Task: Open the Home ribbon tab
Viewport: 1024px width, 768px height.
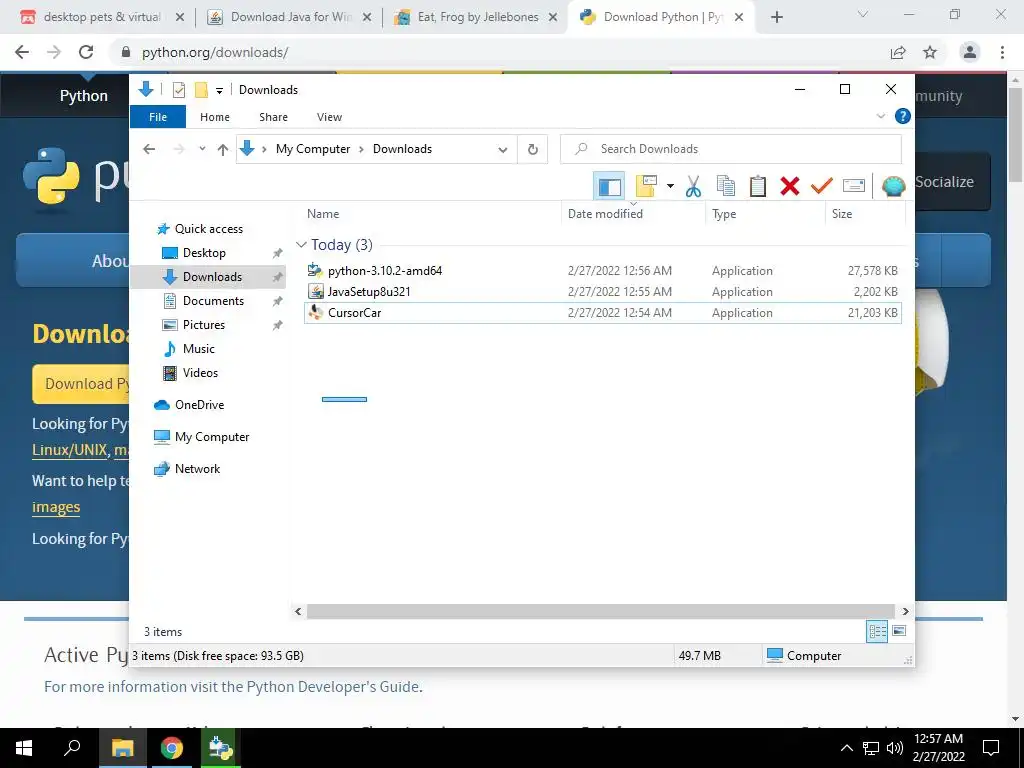Action: click(215, 117)
